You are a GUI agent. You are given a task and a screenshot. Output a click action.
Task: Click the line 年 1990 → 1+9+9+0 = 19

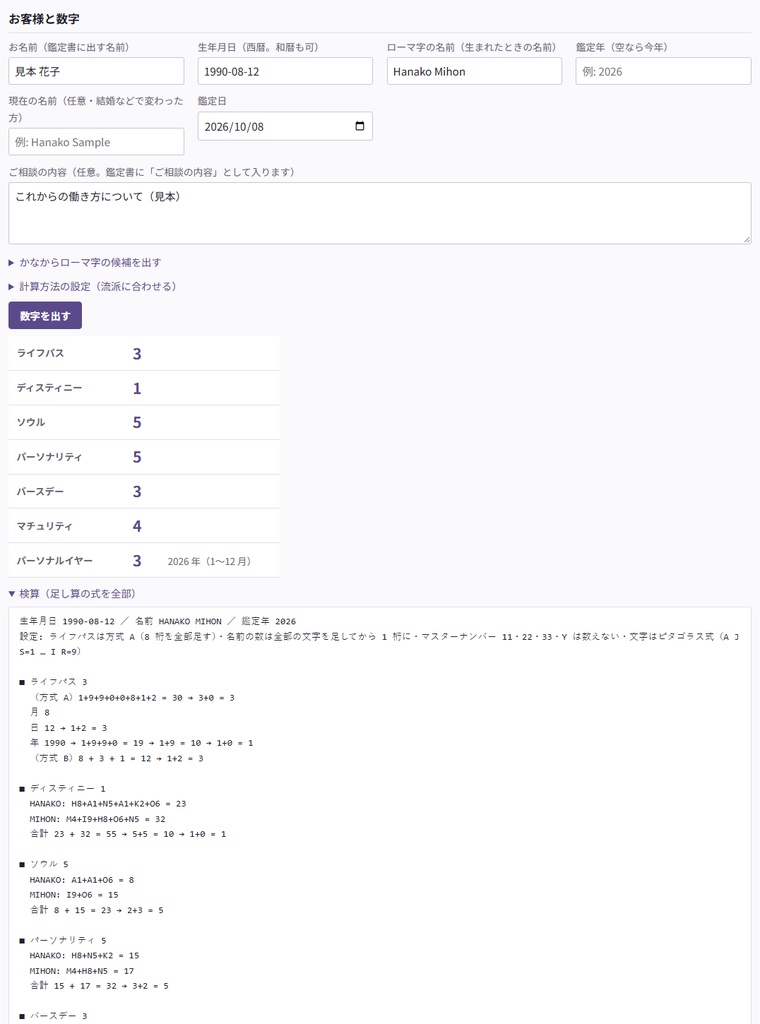pos(141,743)
